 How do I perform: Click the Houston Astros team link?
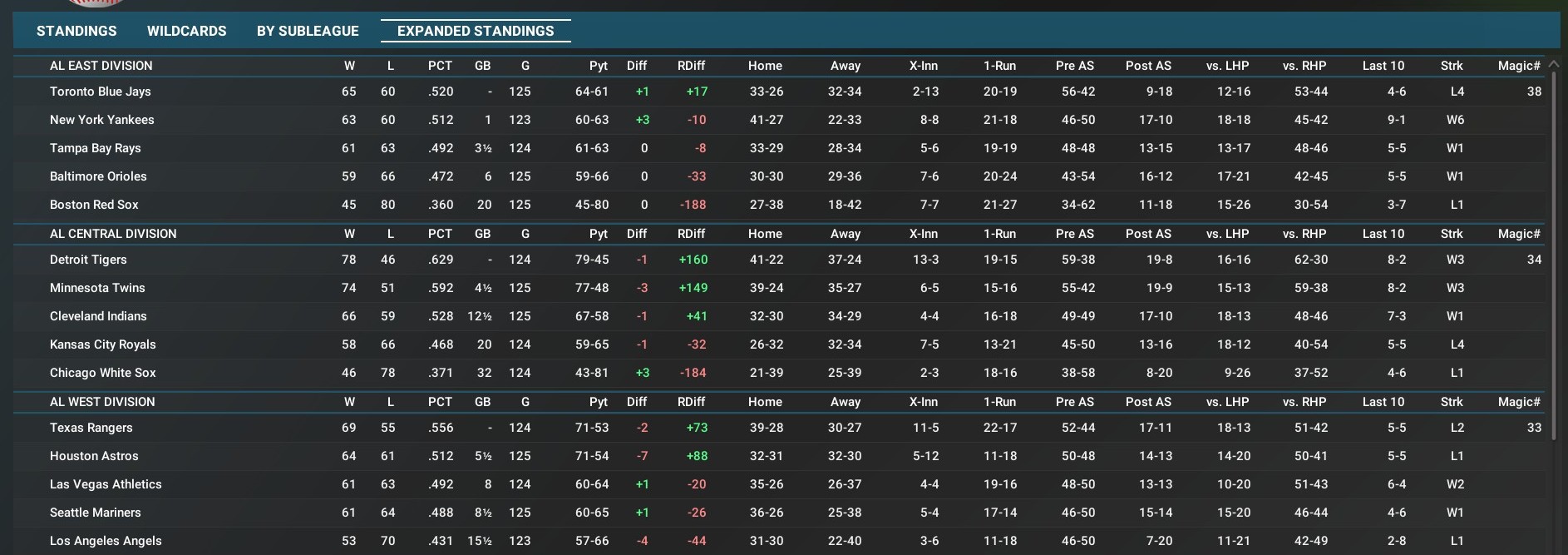(94, 456)
